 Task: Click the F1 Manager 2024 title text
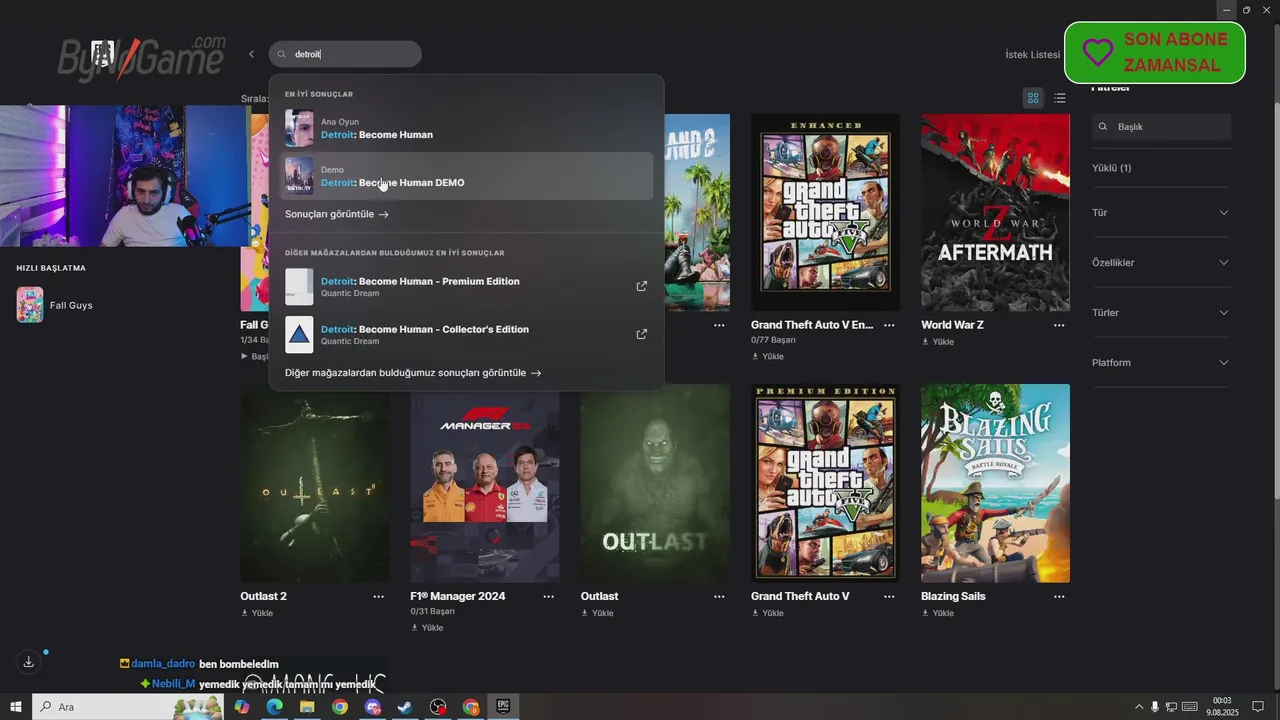(458, 596)
